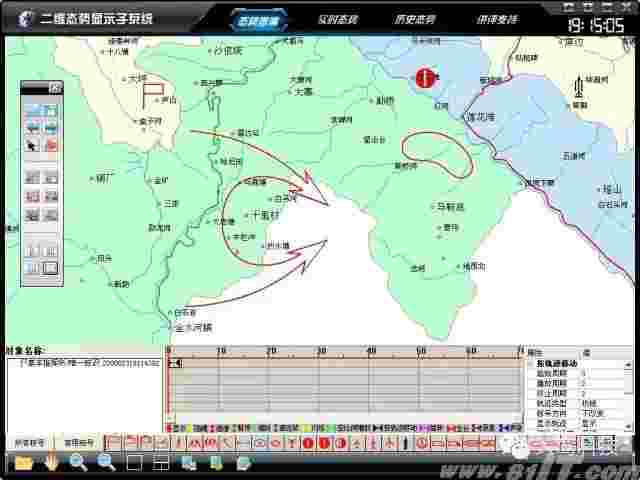Click the empty rectangle icon in bottom toolbar
640x480 pixels.
(x=133, y=461)
